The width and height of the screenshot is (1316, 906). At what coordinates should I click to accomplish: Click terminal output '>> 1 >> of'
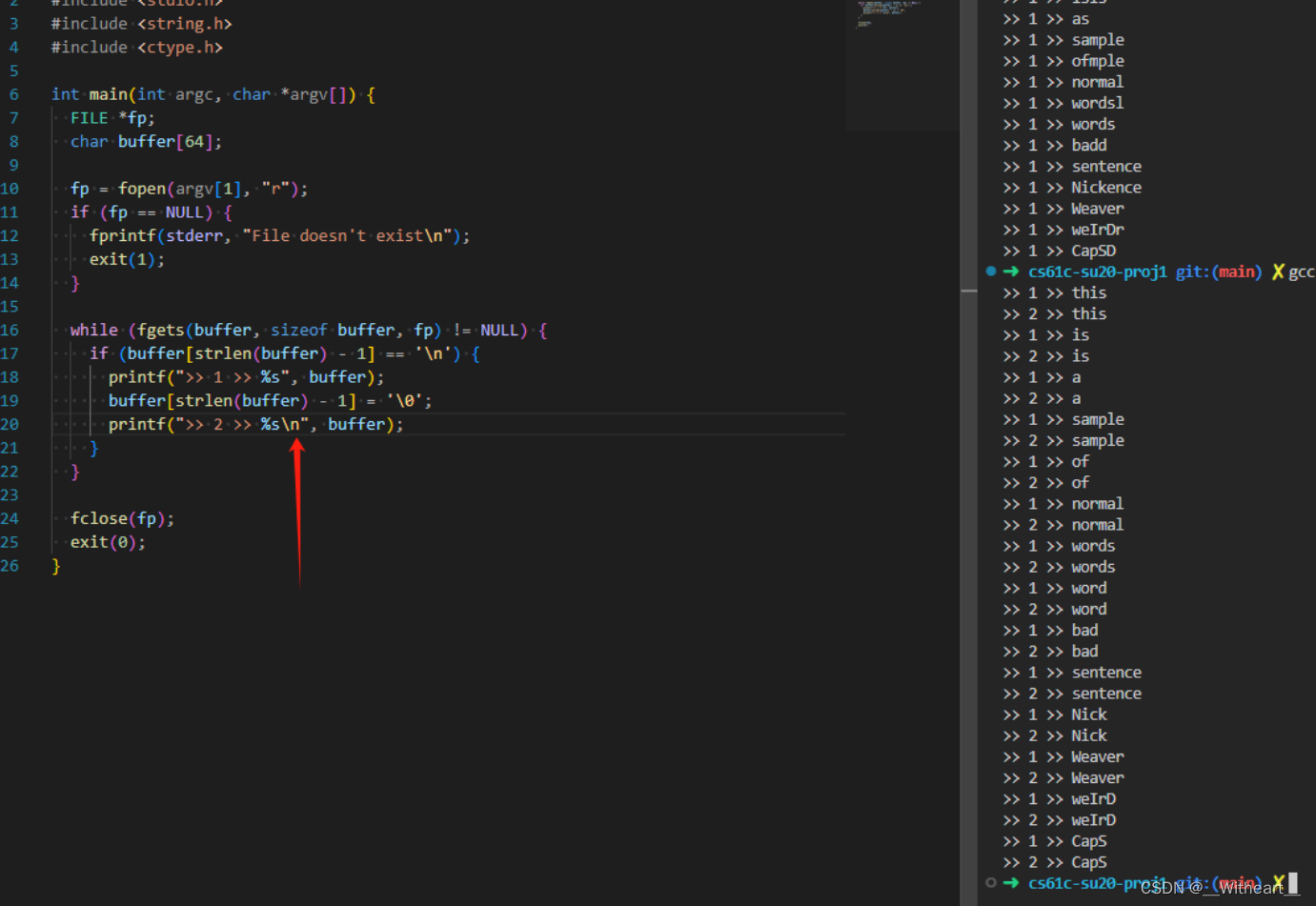click(x=1046, y=461)
